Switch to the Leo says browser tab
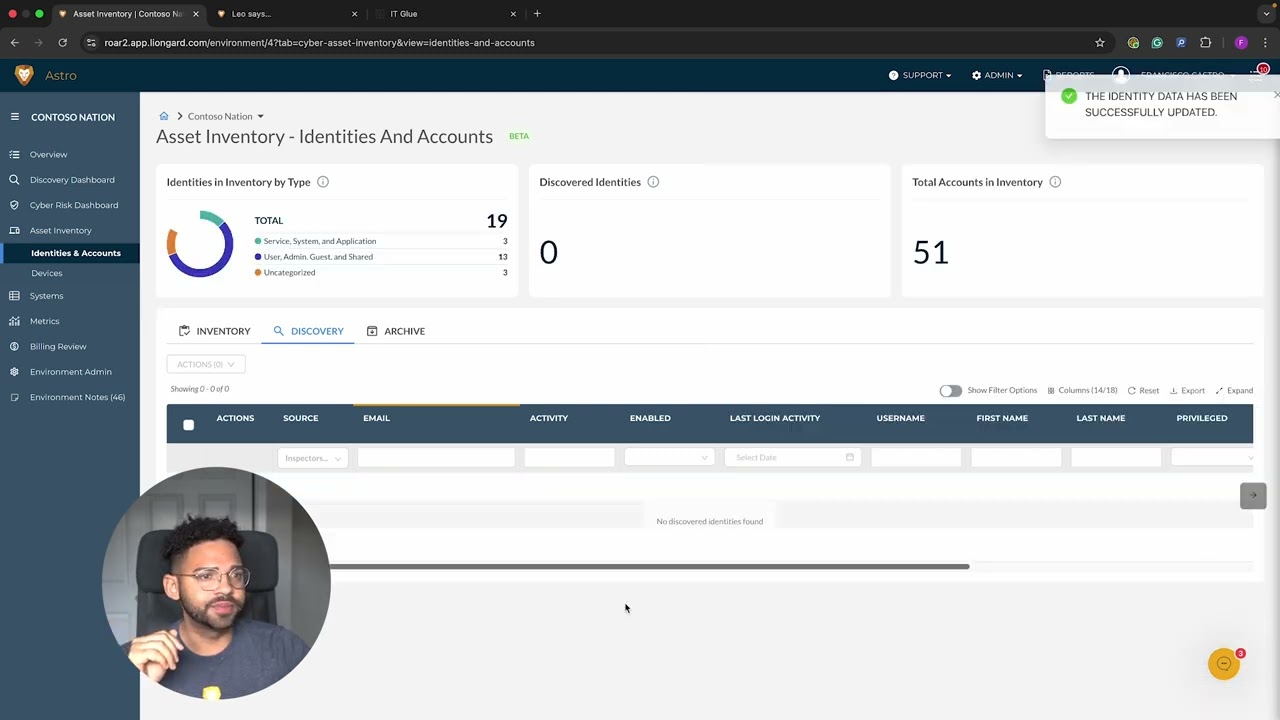This screenshot has width=1280, height=720. click(288, 14)
